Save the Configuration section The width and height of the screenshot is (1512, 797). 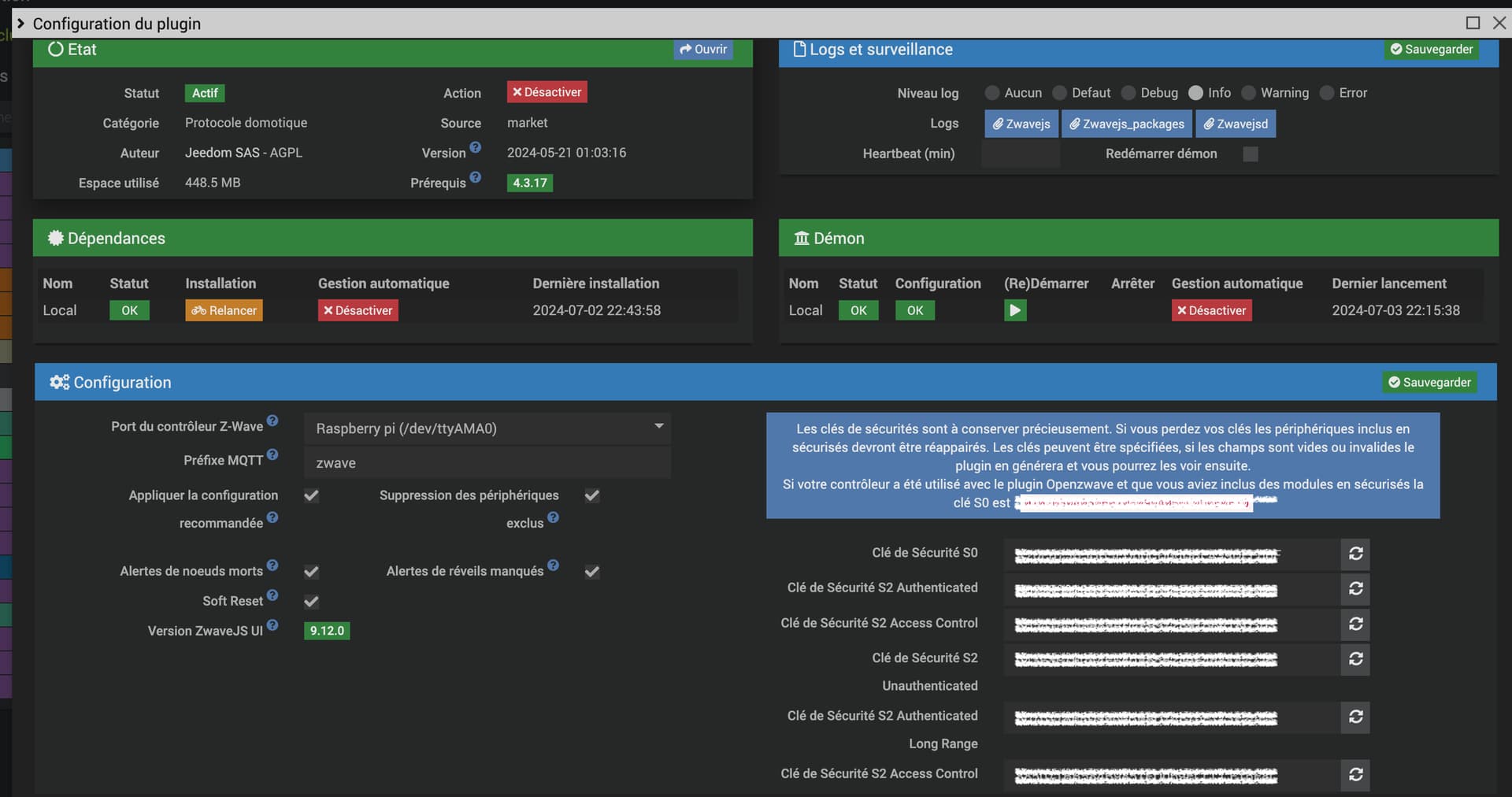click(1429, 382)
